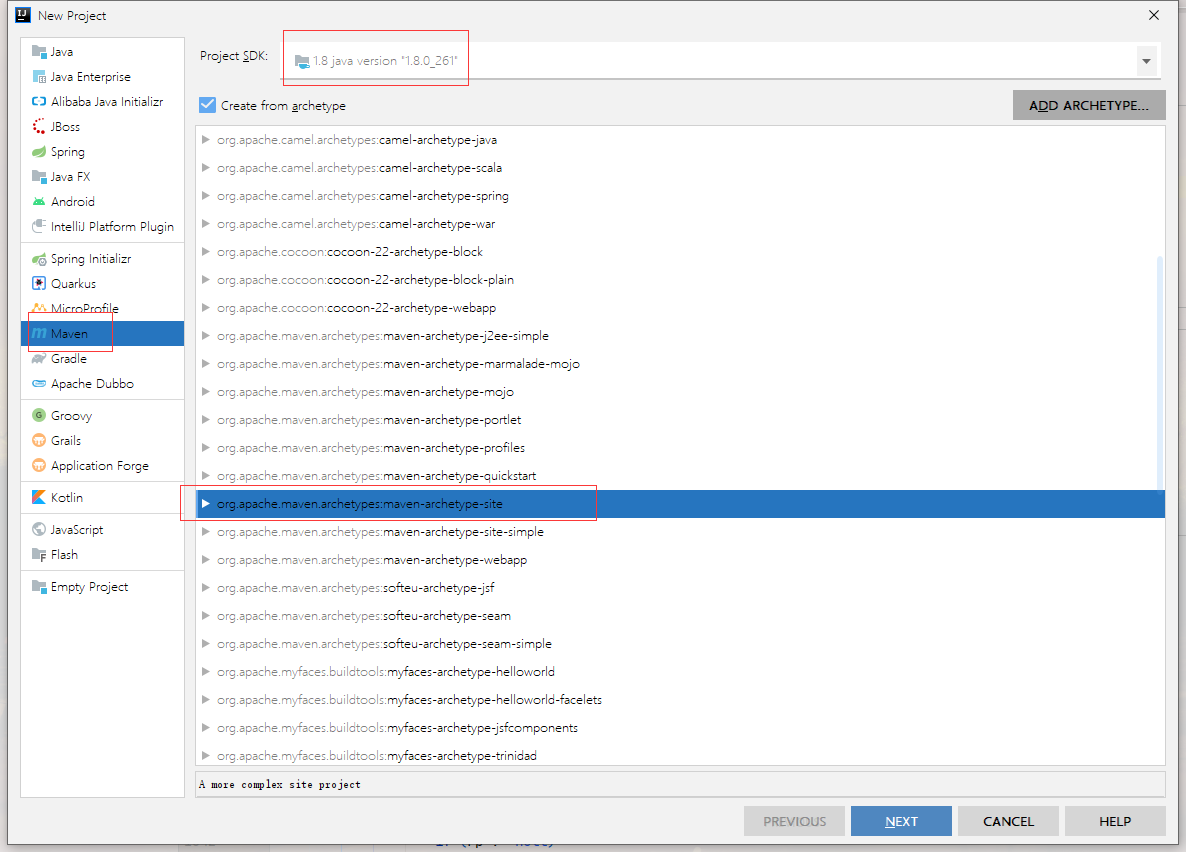
Task: Click the IntelliJ logo in title bar
Action: [23, 14]
